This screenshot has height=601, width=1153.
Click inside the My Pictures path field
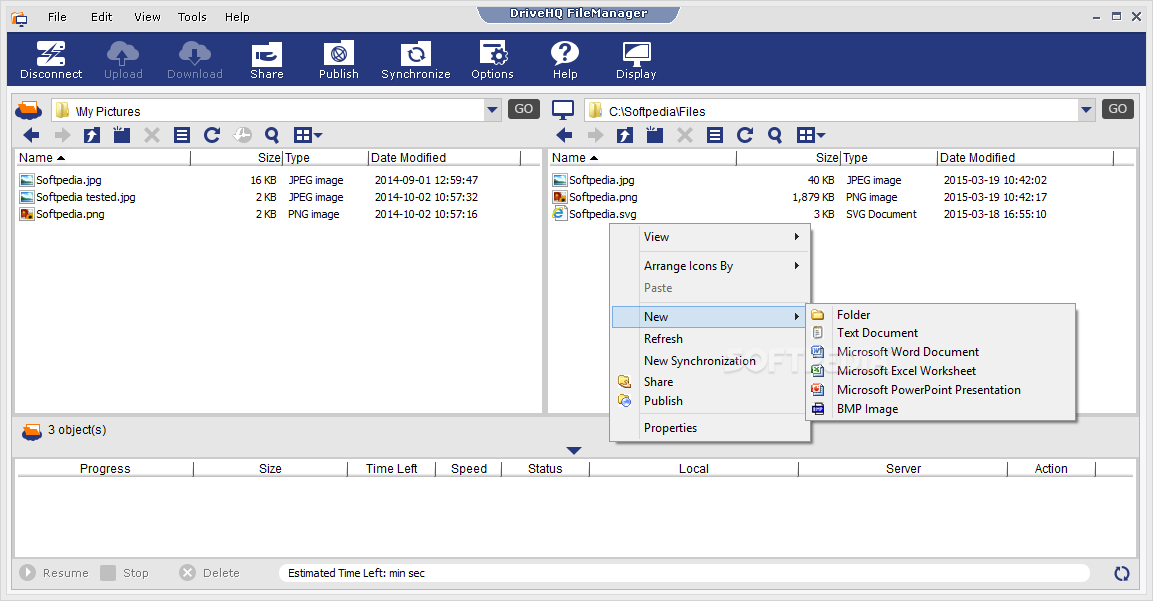point(268,111)
